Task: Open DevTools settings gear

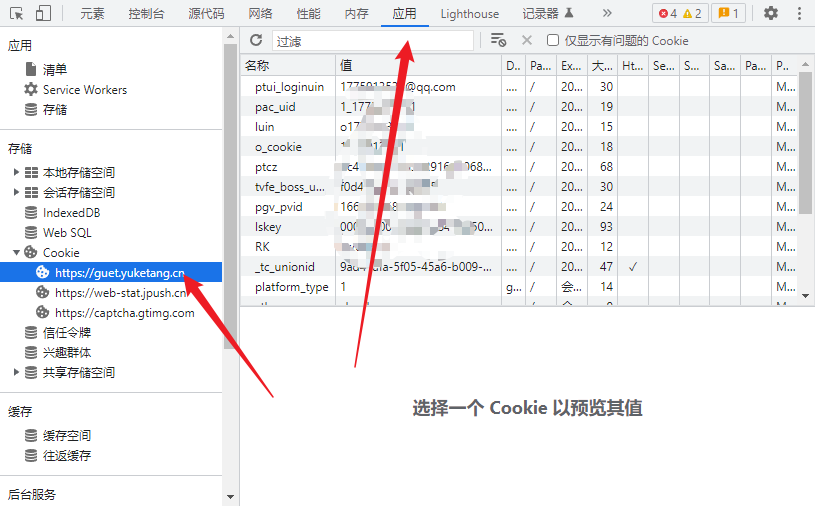Action: click(x=771, y=13)
